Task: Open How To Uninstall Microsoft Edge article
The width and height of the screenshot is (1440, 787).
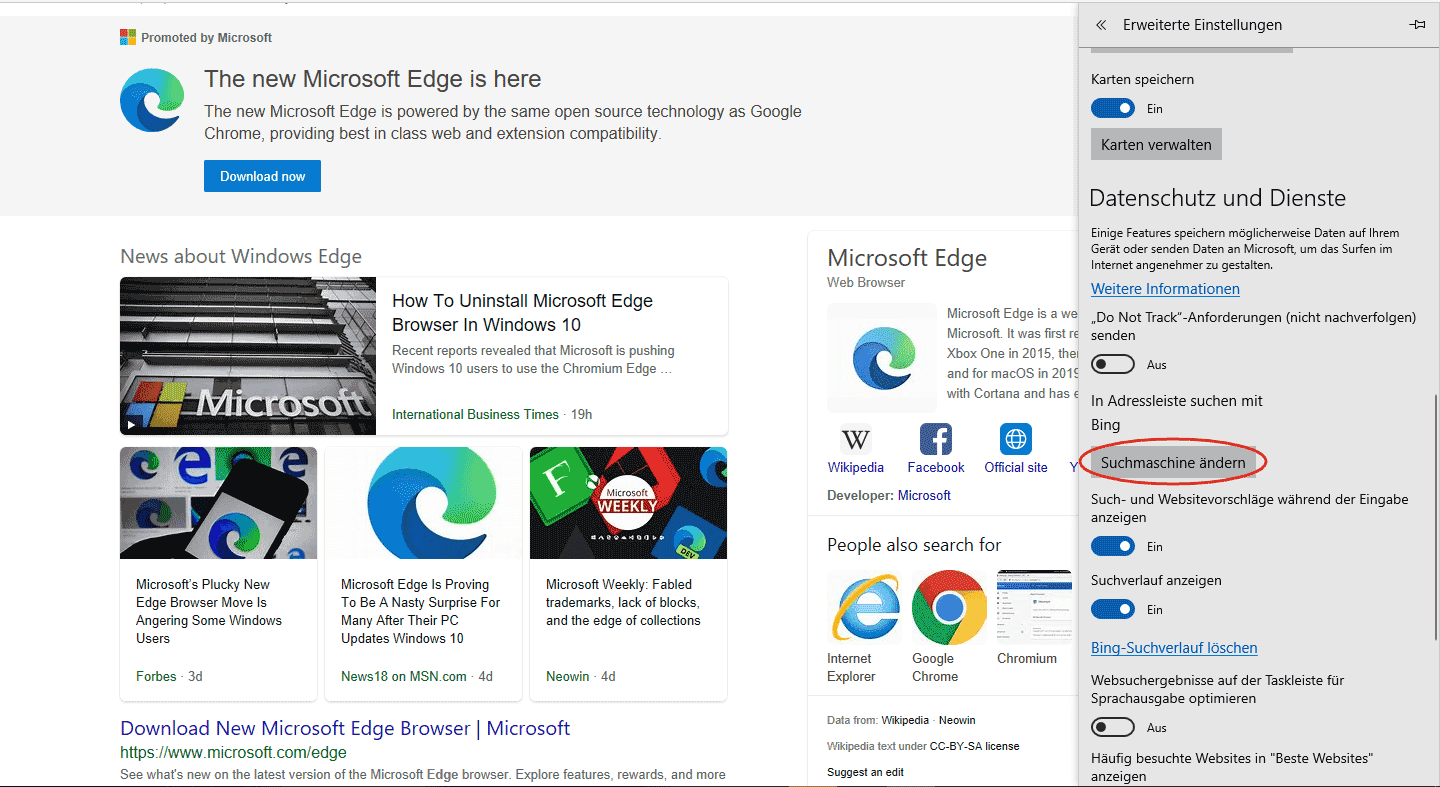Action: [x=522, y=313]
